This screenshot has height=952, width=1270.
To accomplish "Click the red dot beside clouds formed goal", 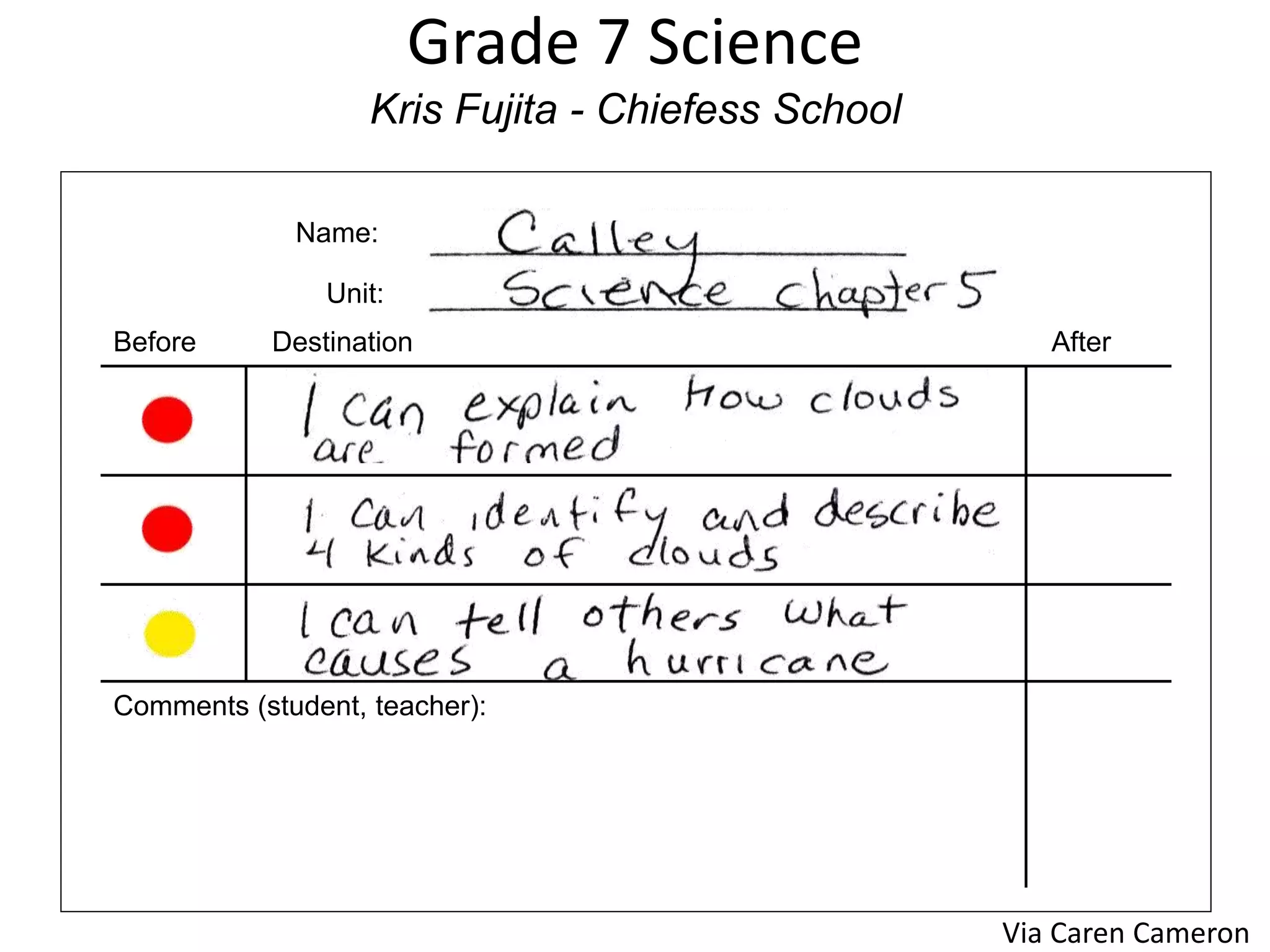I will (167, 420).
